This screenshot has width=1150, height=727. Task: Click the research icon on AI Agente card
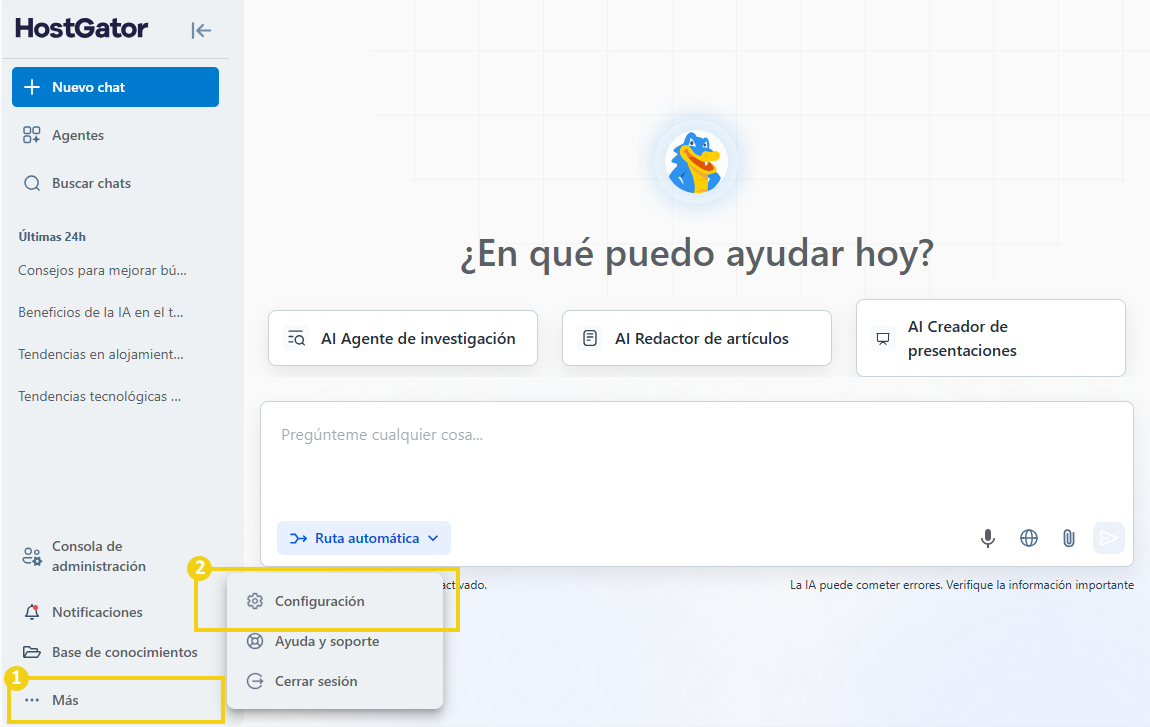(x=296, y=338)
